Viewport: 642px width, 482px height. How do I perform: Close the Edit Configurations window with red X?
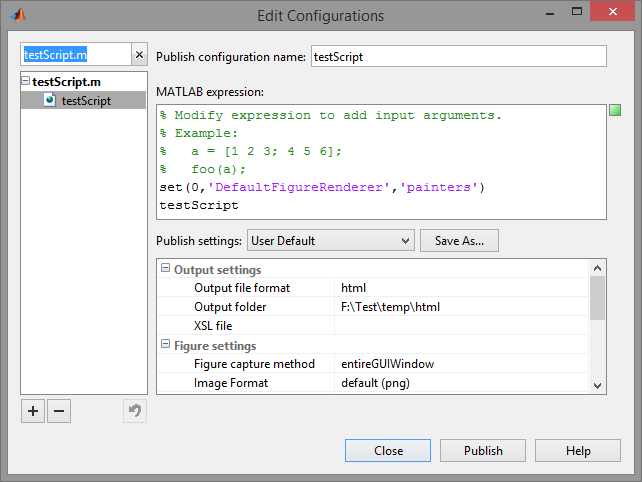coord(613,11)
